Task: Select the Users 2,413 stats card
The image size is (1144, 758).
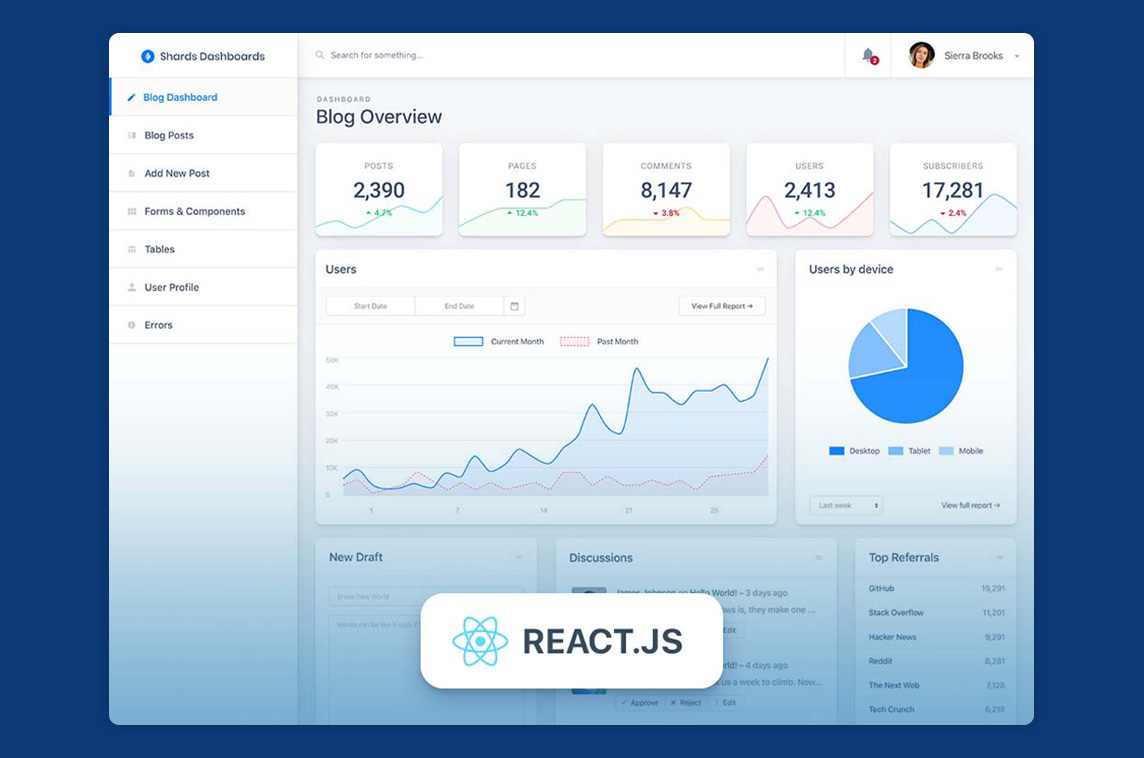Action: pyautogui.click(x=810, y=190)
